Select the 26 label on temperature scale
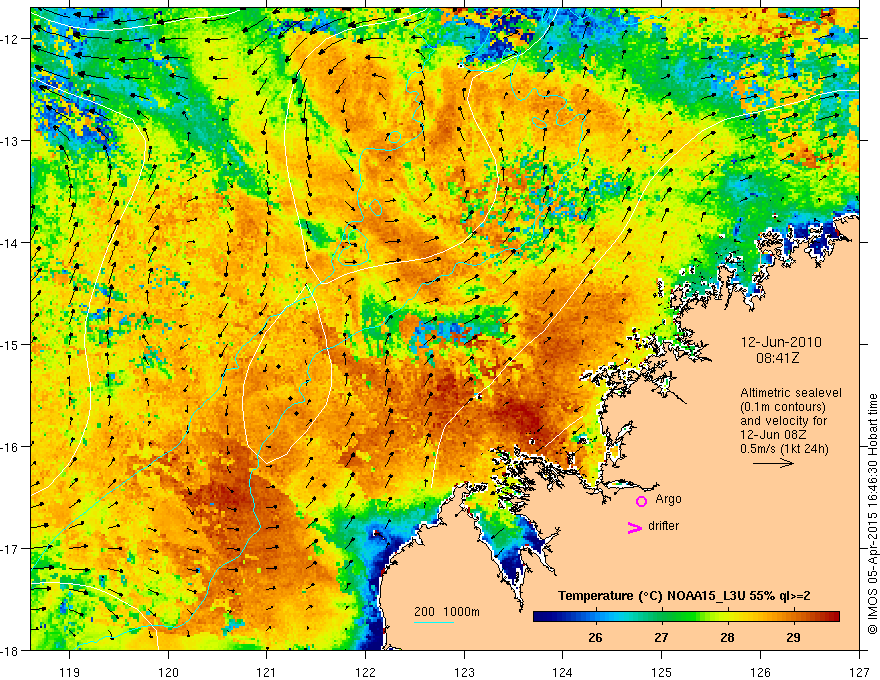This screenshot has height=680, width=880. (x=595, y=637)
